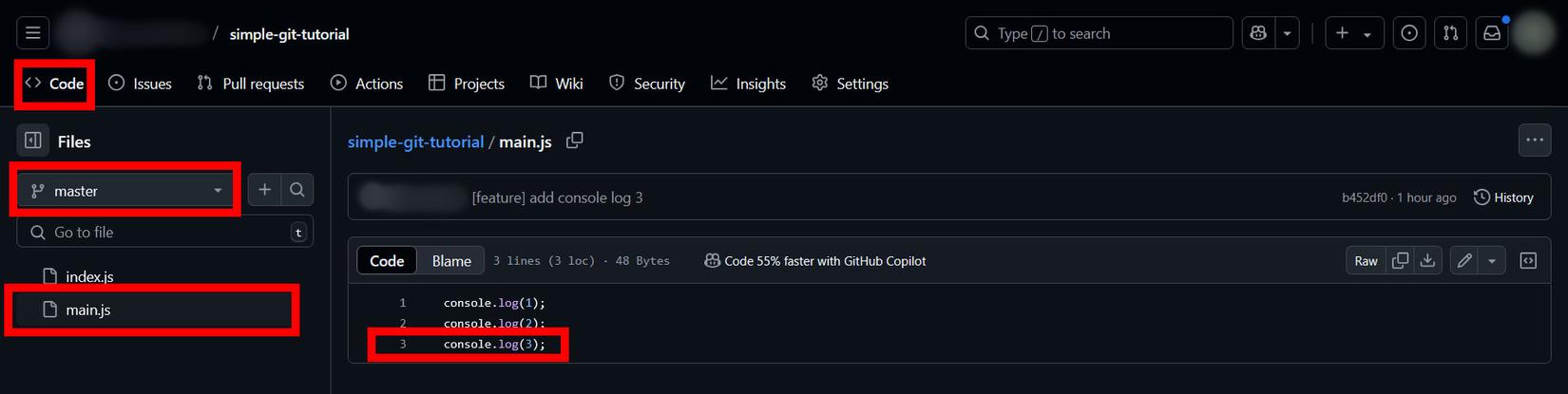This screenshot has height=394, width=1568.
Task: Click code text console.log(1);
Action: [494, 303]
